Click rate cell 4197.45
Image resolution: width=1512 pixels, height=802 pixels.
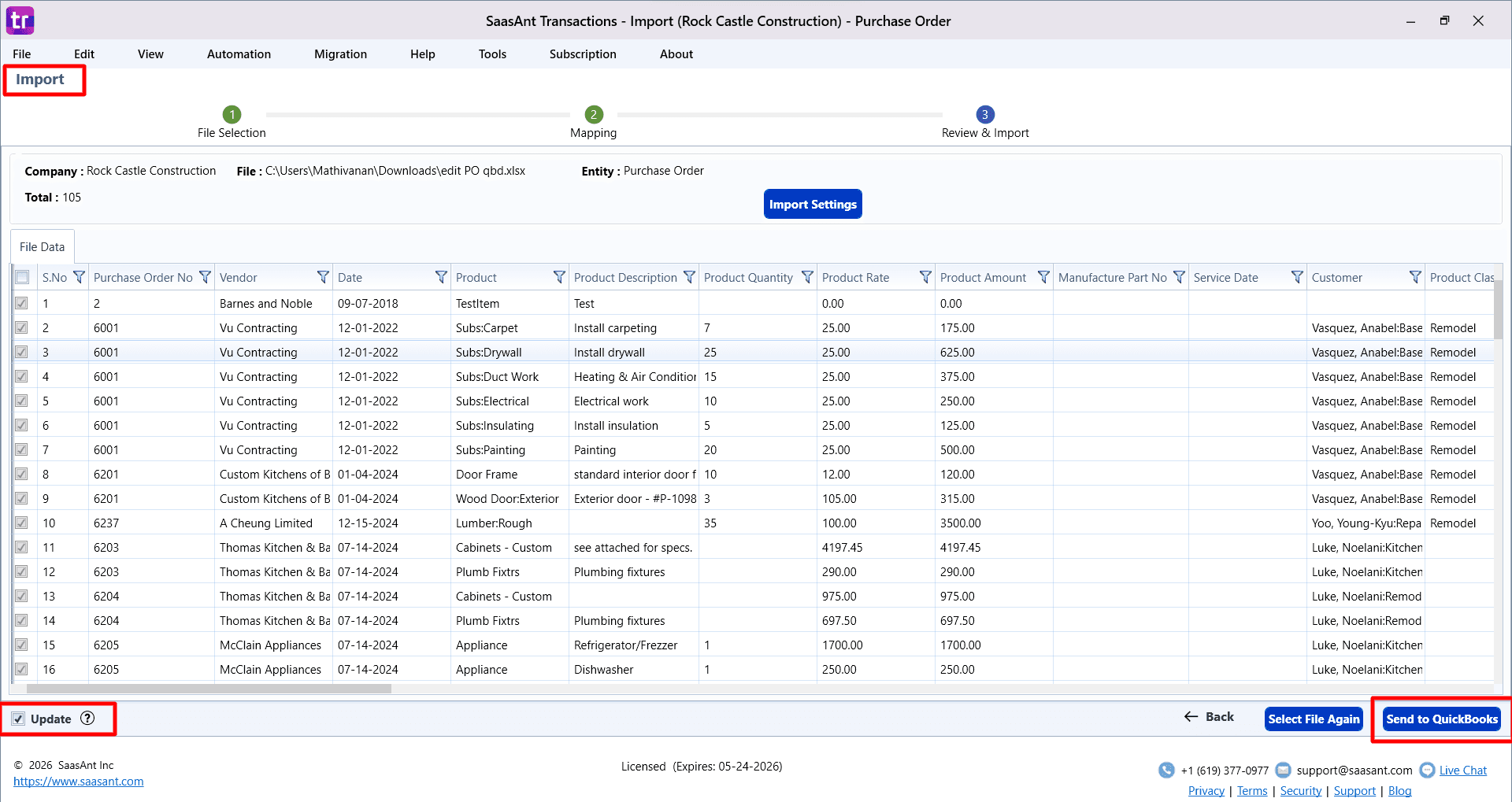coord(876,547)
